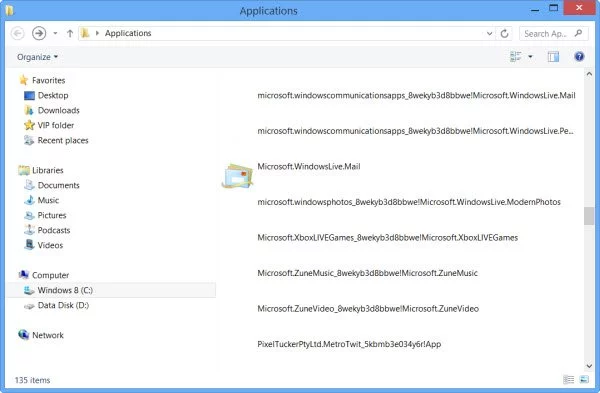Click the vertical scrollbar thumb
This screenshot has width=600, height=393.
[589, 216]
